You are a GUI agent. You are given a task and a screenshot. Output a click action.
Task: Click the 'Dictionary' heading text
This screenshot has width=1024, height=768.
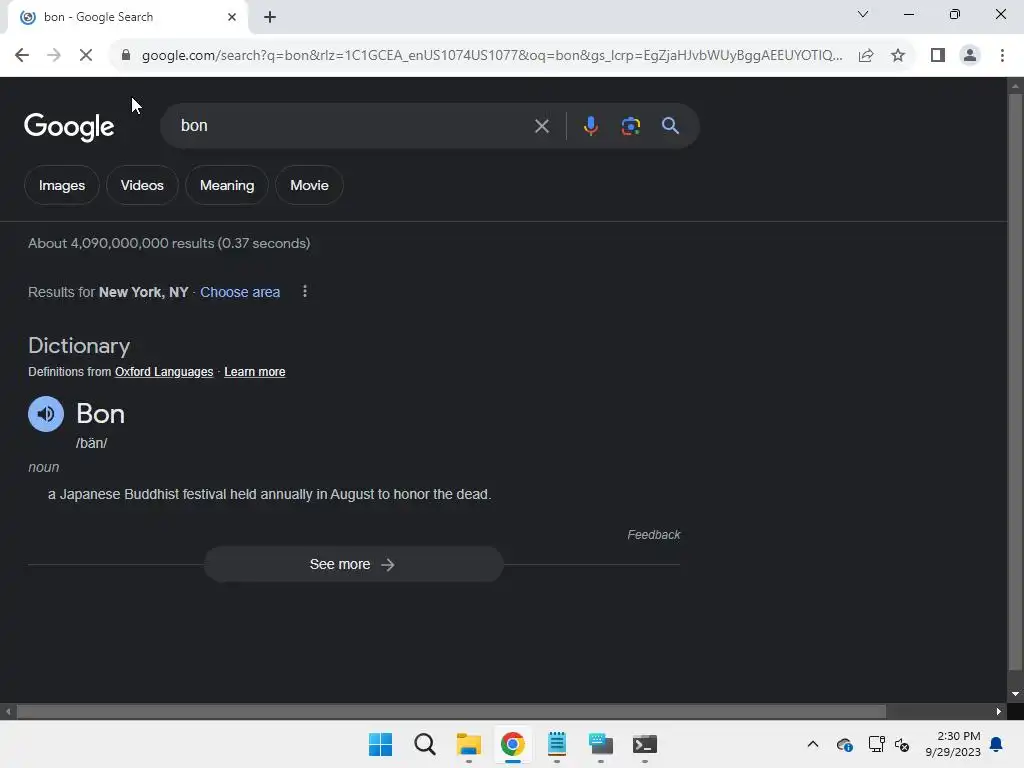coord(79,345)
